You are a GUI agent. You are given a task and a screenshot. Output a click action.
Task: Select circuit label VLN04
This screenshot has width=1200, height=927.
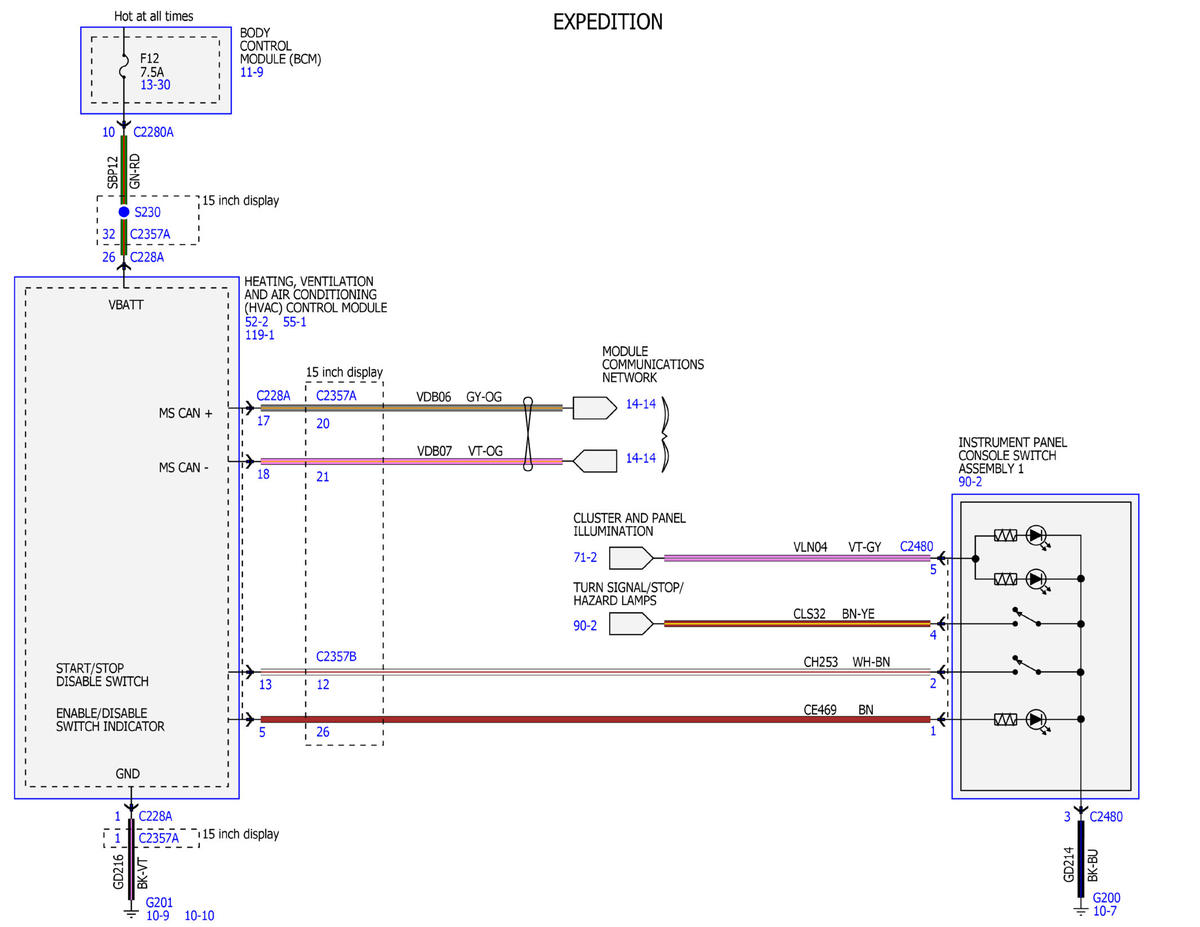(810, 547)
